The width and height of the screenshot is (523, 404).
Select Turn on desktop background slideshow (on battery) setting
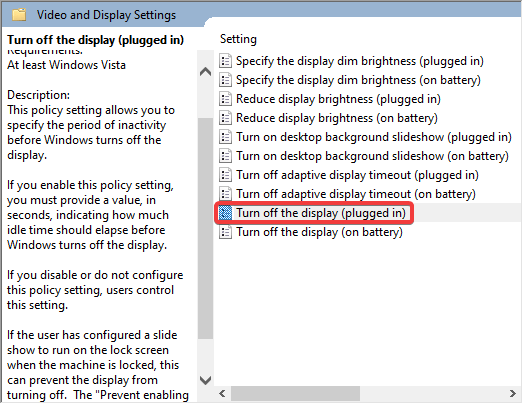(x=372, y=156)
